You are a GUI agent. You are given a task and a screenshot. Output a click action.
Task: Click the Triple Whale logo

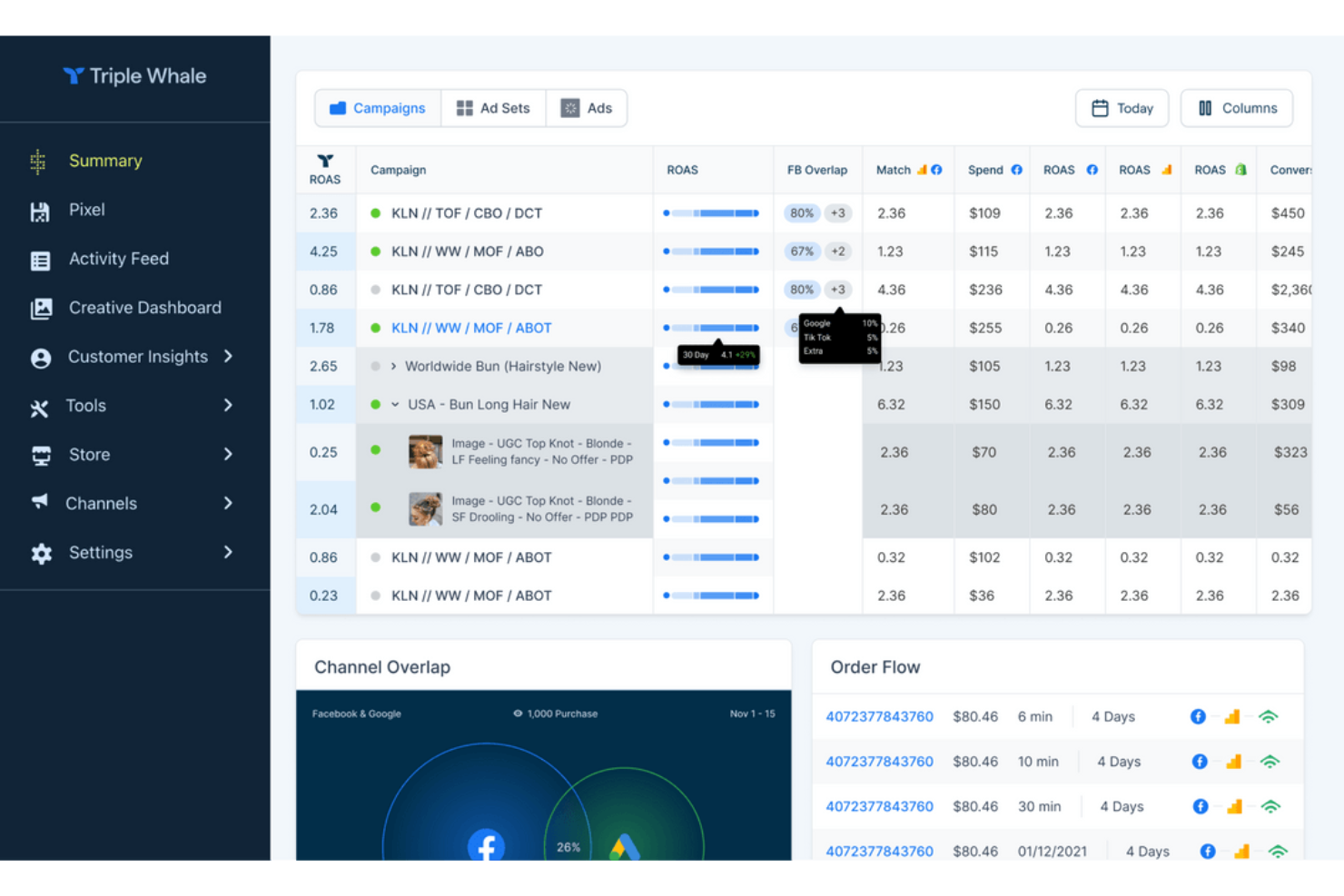(134, 76)
